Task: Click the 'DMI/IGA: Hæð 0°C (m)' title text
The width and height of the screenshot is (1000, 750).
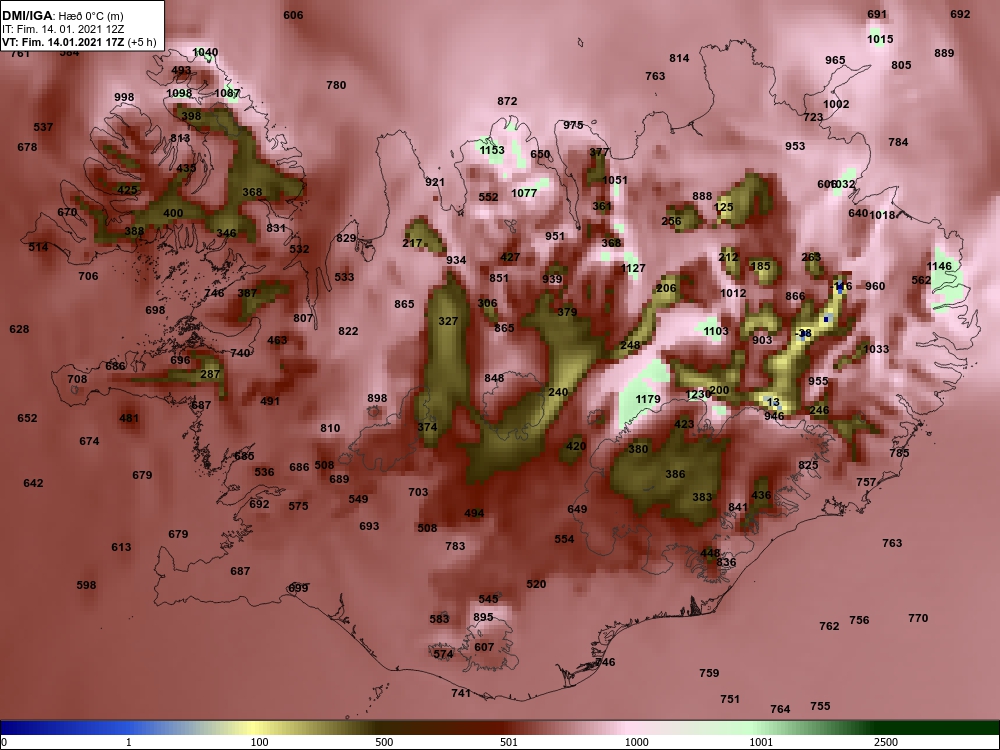Action: tap(62, 15)
